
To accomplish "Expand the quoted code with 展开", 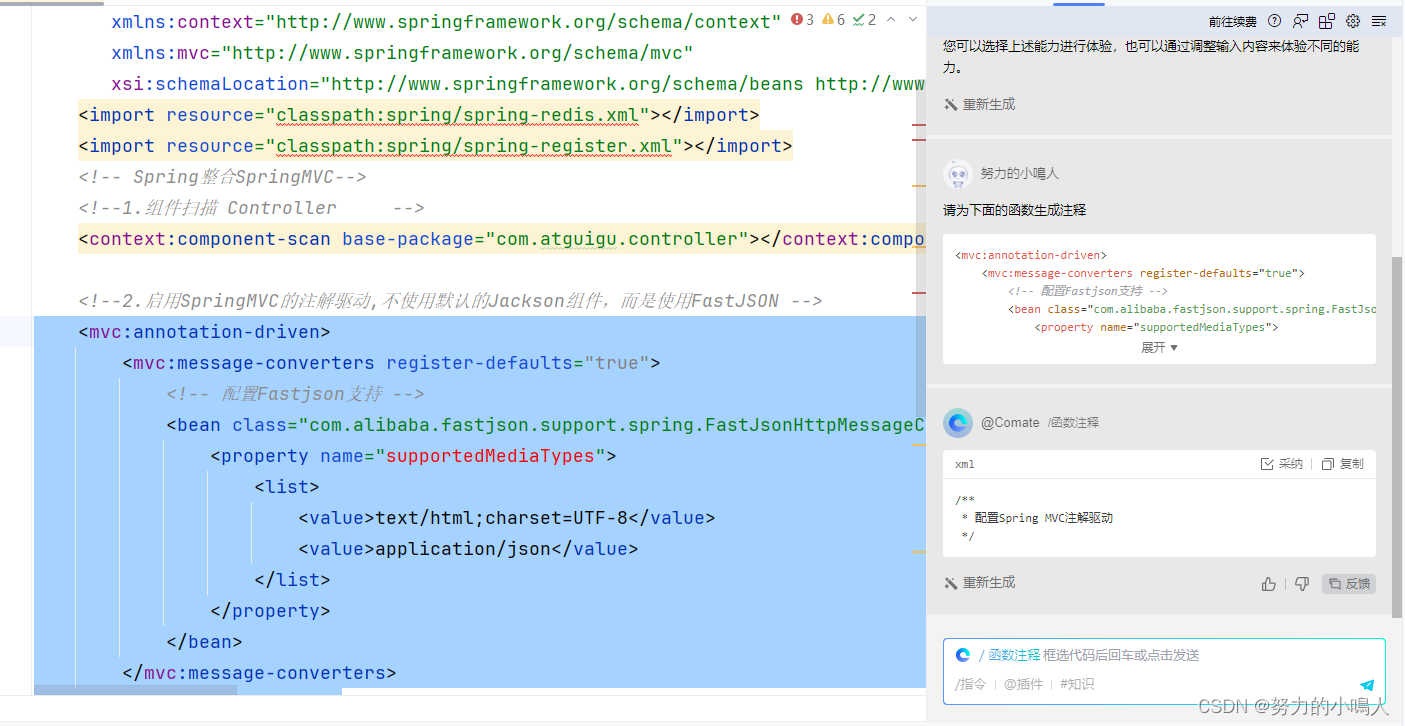I will coord(1159,347).
